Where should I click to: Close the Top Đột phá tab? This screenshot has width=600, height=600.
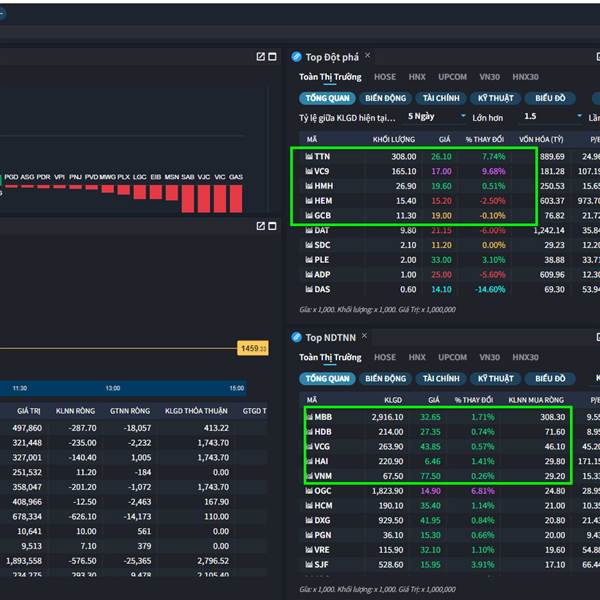click(368, 56)
